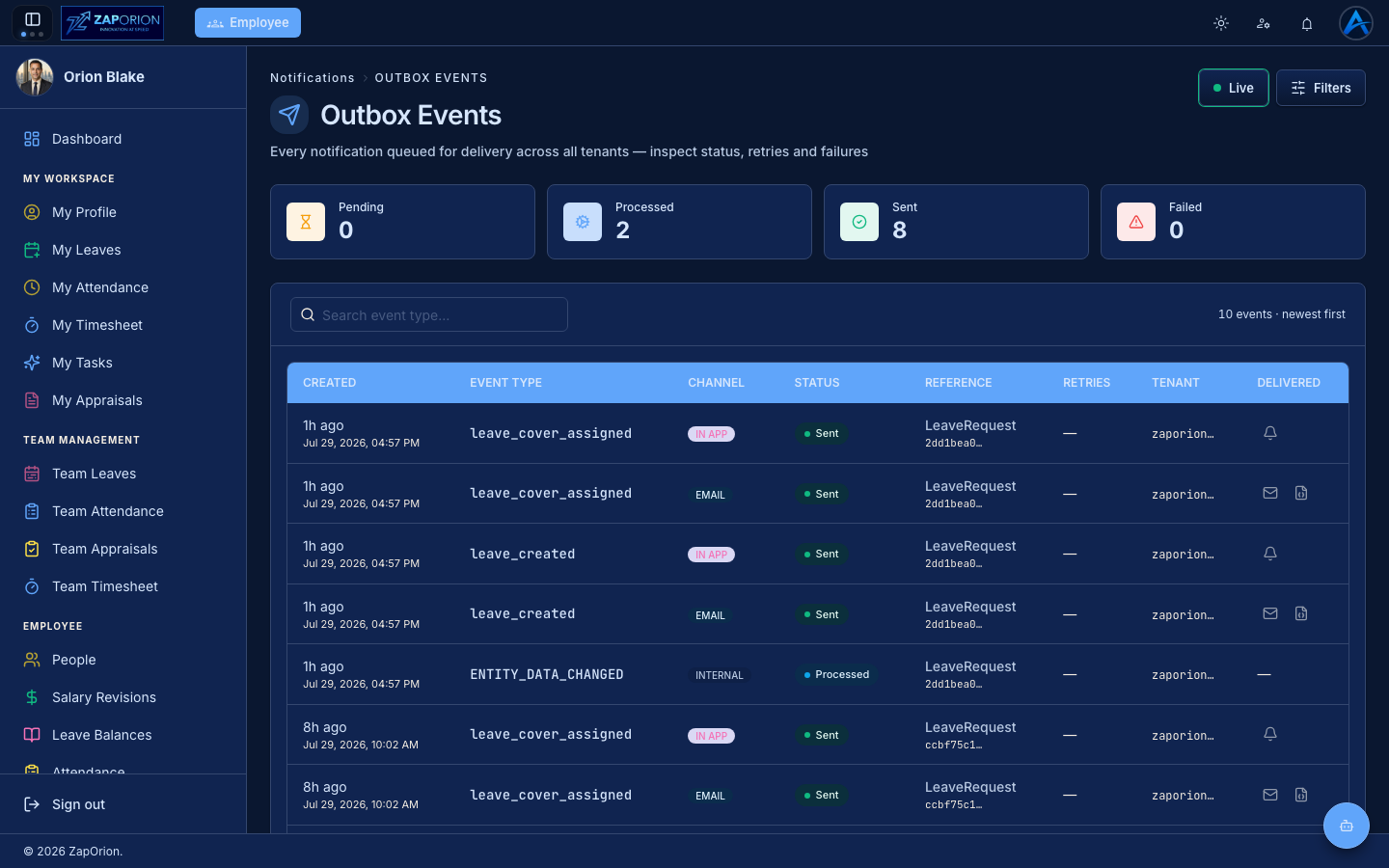Screen dimensions: 1389x868
Task: Open Team Attendance in sidebar
Action: [123, 511]
